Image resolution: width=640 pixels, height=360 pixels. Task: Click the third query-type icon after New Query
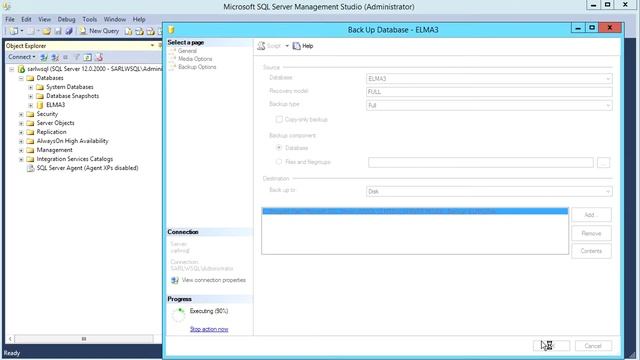pyautogui.click(x=151, y=31)
